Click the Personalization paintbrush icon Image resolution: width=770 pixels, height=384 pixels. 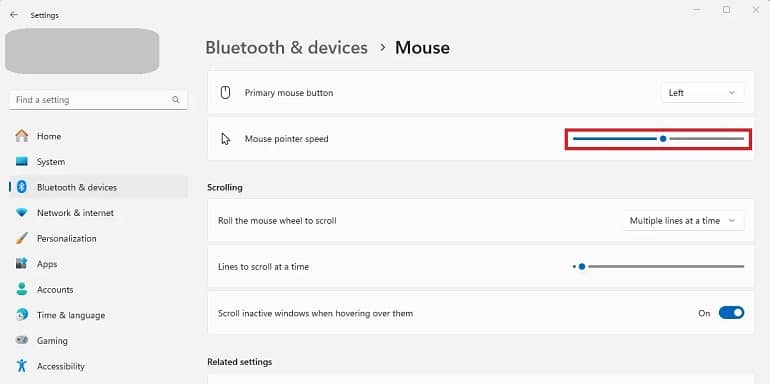22,238
